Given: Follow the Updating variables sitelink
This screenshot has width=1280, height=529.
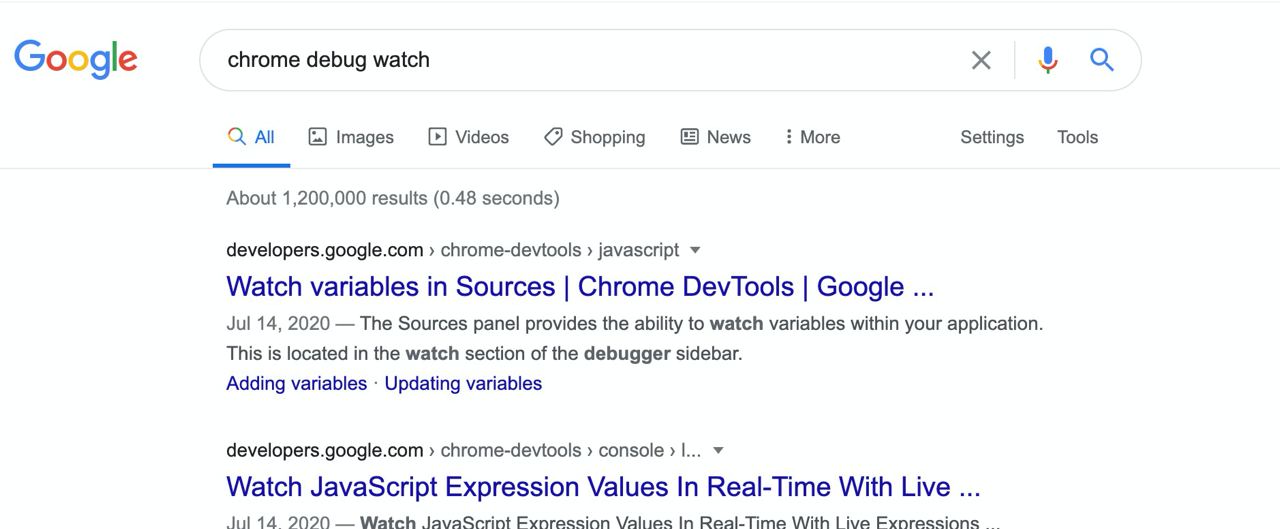Looking at the screenshot, I should (463, 383).
